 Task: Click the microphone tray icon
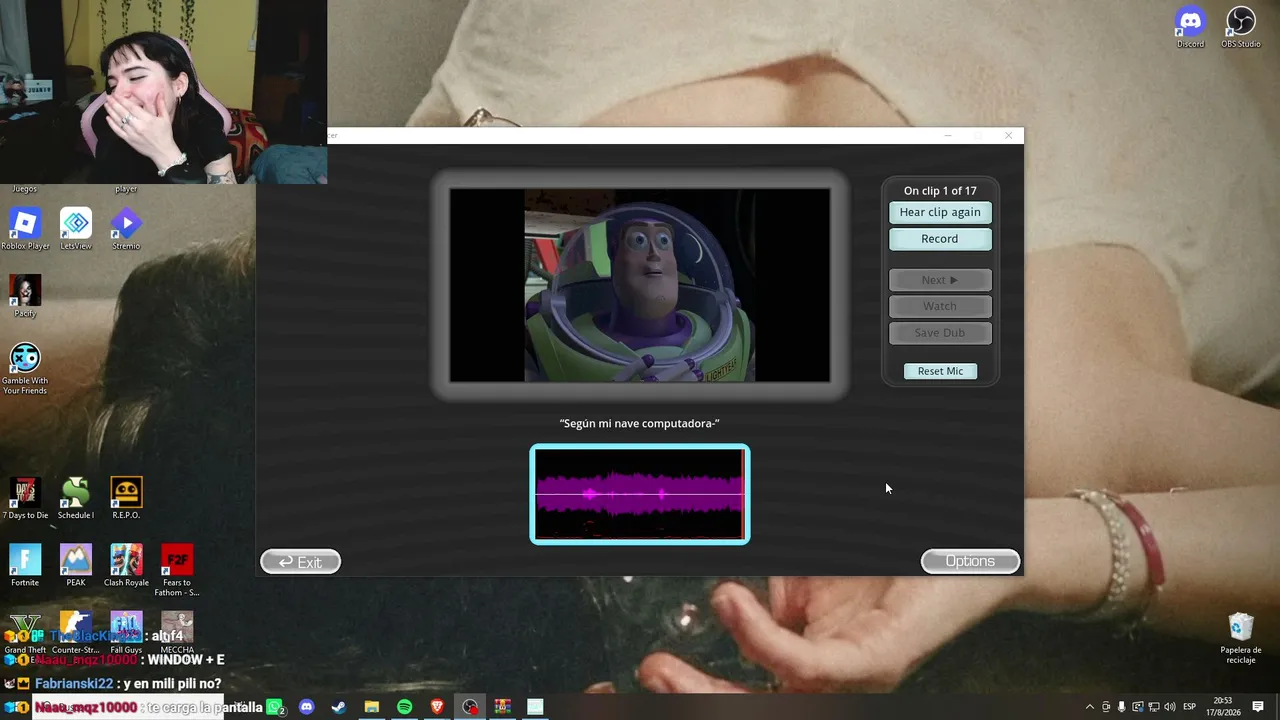[x=1121, y=707]
